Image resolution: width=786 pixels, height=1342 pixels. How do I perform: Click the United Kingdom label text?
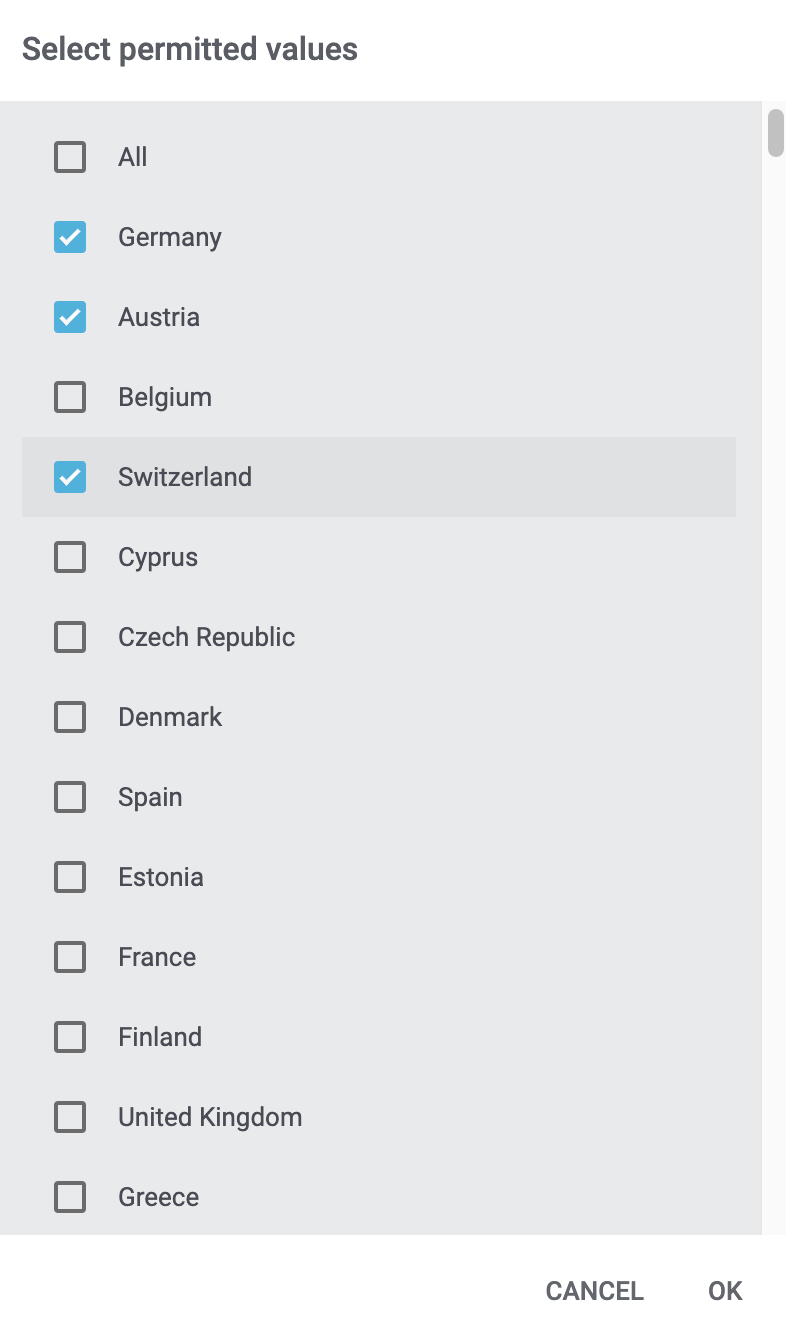click(x=210, y=1117)
